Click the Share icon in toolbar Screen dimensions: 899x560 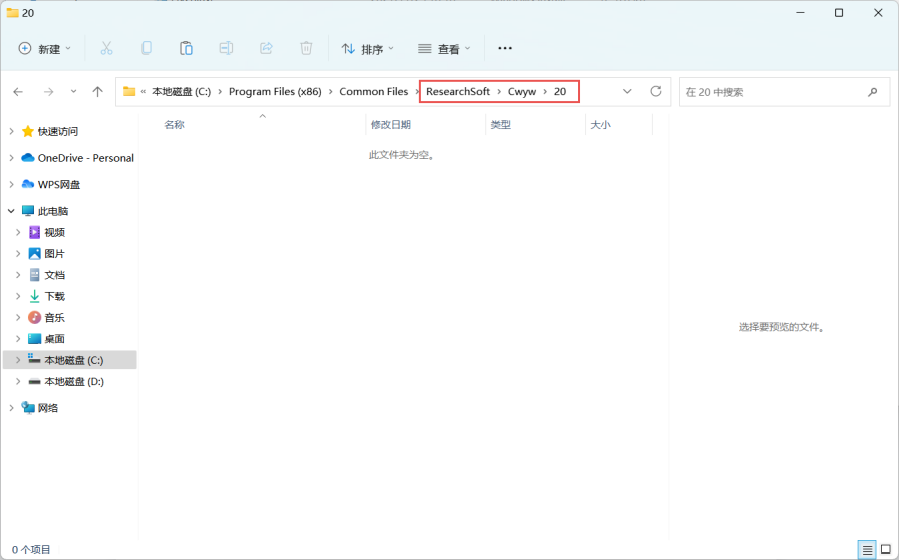[x=266, y=48]
